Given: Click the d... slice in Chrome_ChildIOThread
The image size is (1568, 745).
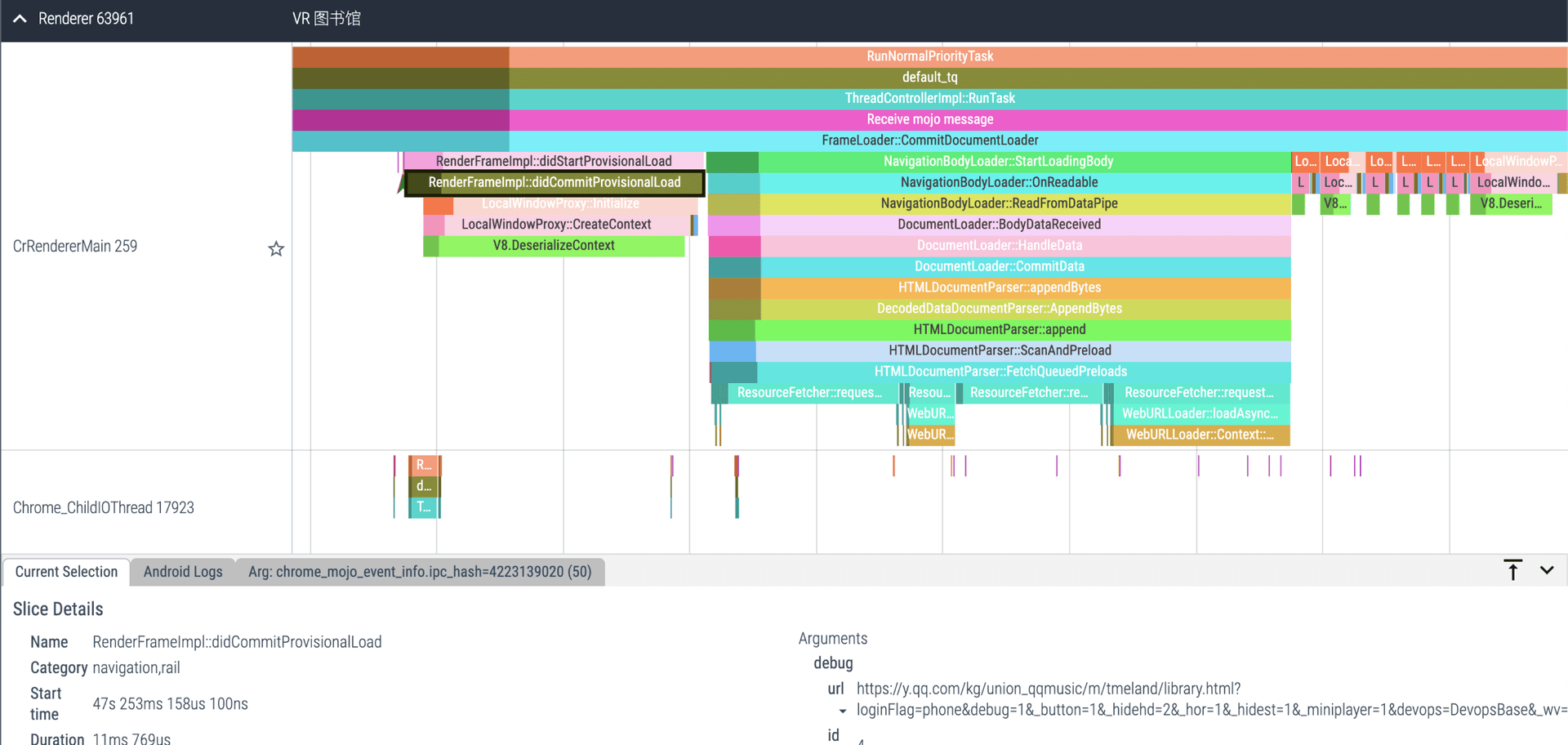Looking at the screenshot, I should [x=424, y=486].
